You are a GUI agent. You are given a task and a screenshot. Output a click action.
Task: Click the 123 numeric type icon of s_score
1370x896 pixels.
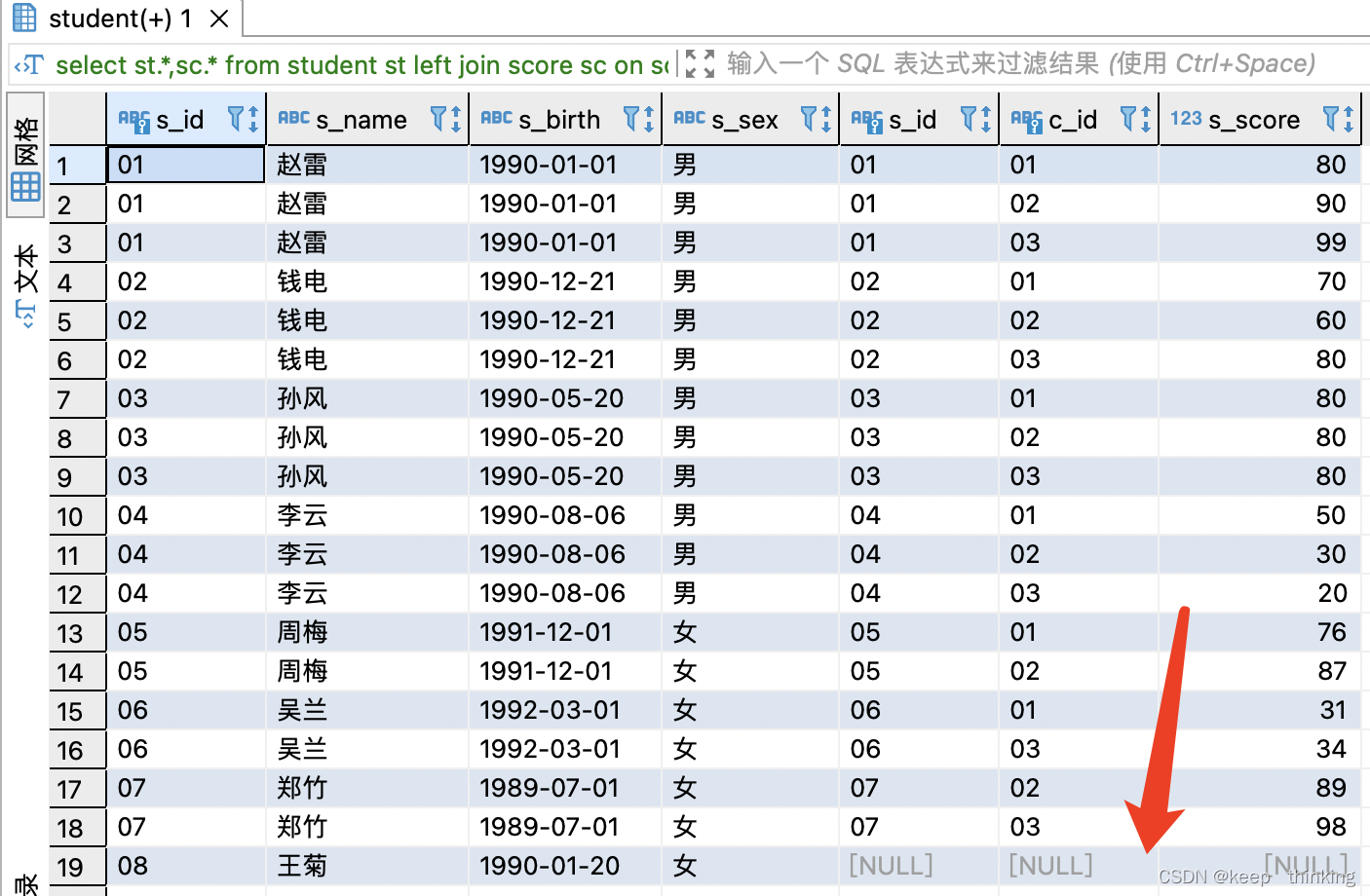click(1186, 118)
